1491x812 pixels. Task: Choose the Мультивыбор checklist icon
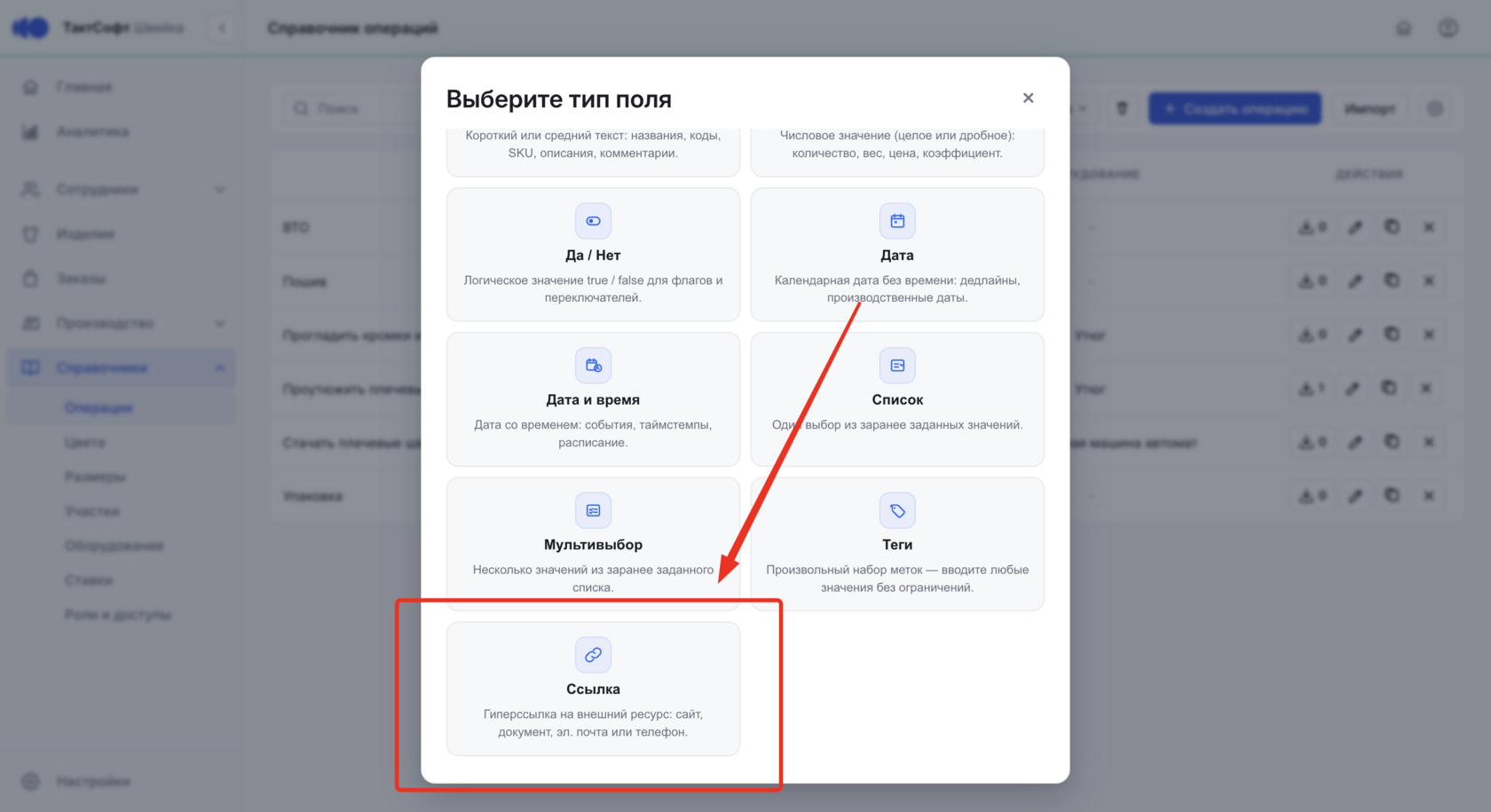[x=593, y=510]
